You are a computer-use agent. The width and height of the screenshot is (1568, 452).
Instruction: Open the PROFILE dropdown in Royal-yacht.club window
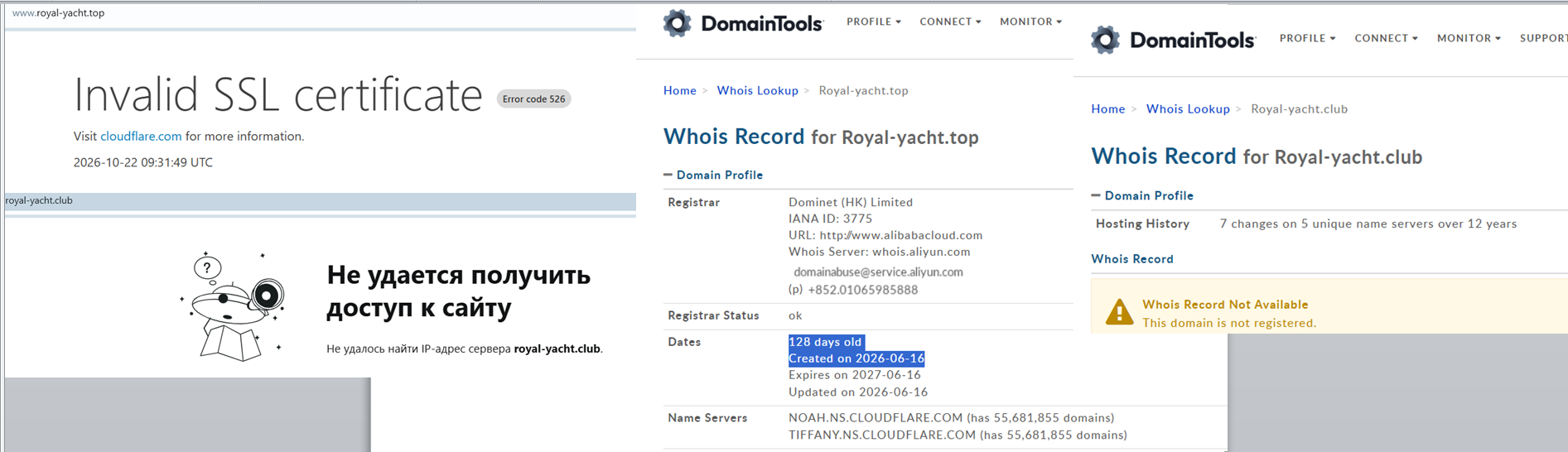(1307, 38)
